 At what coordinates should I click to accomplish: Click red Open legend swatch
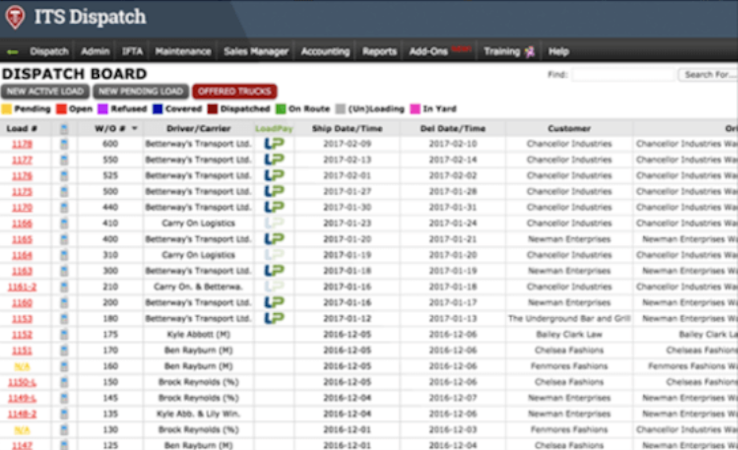point(61,109)
